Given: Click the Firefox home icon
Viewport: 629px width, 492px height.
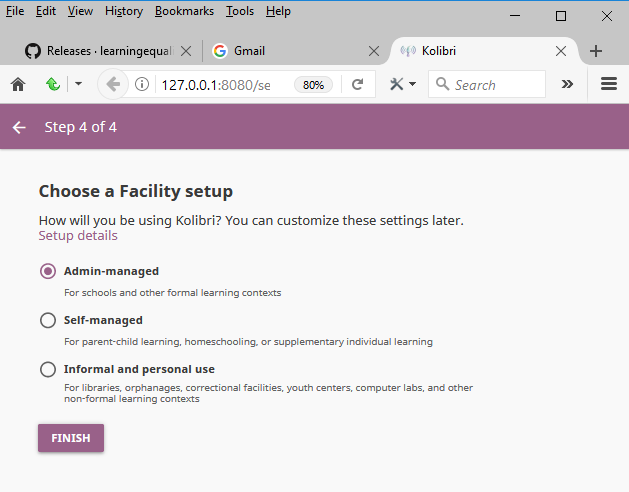Looking at the screenshot, I should 18,85.
